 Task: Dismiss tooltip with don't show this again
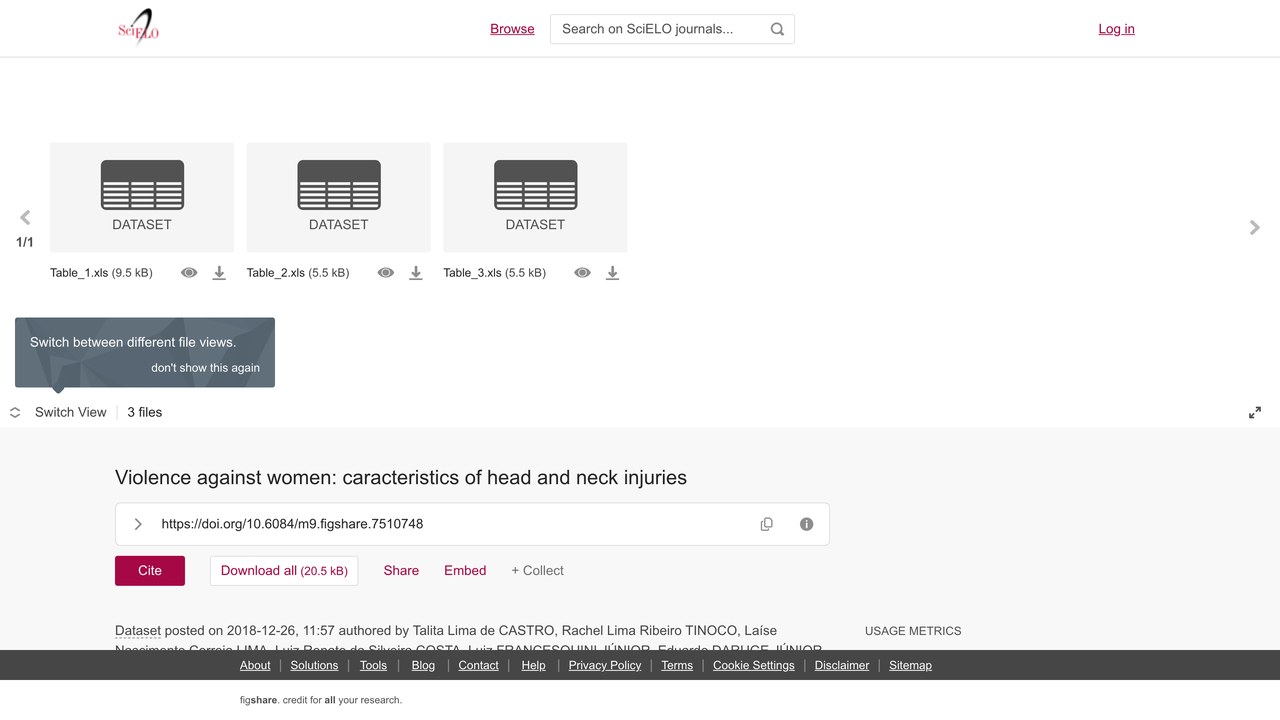(205, 368)
